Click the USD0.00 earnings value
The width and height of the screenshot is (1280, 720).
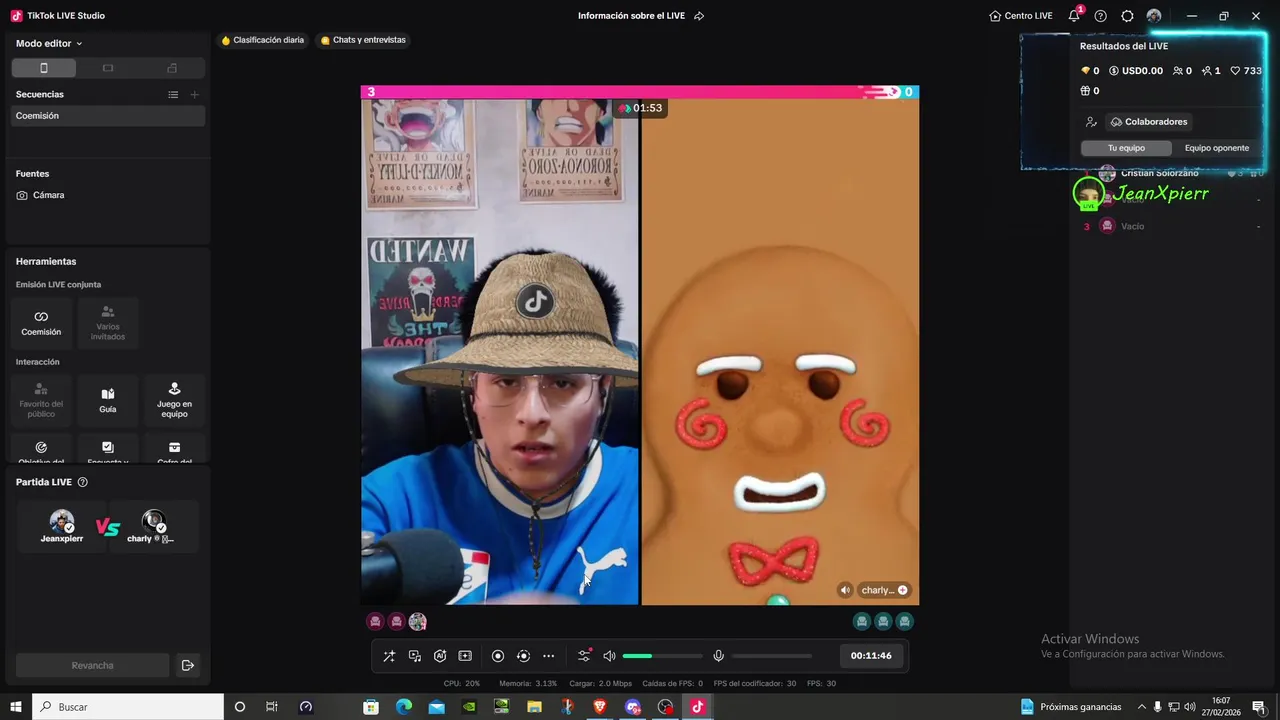coord(1136,71)
